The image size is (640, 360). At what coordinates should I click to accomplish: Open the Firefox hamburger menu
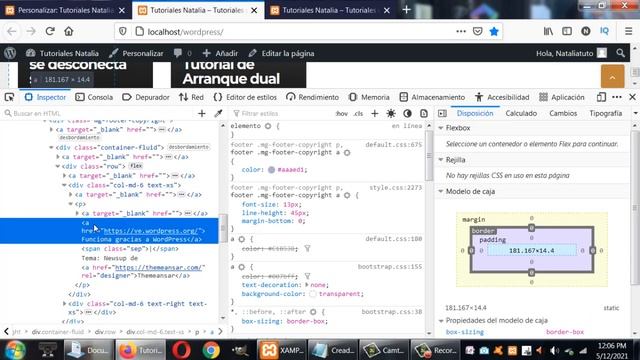pos(629,31)
